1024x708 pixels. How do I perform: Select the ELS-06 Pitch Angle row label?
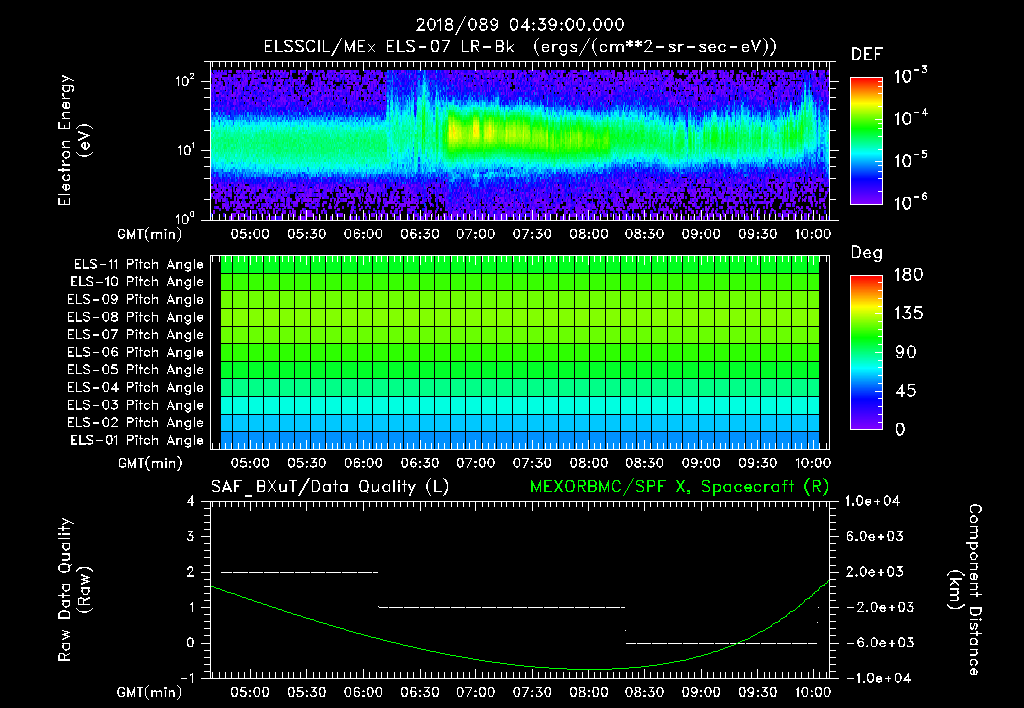click(x=136, y=352)
